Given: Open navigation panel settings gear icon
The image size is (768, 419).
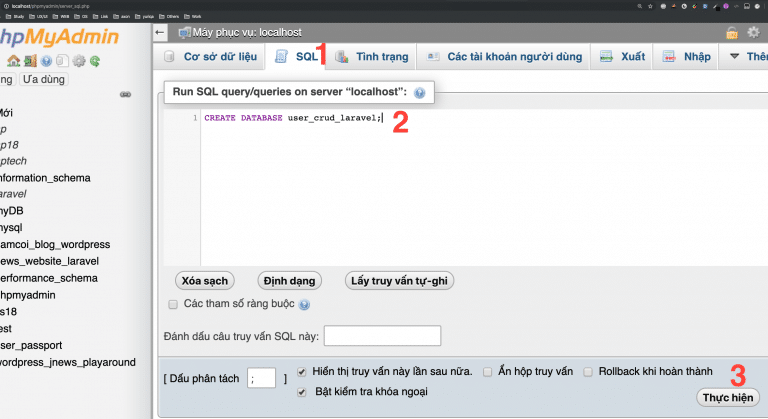Looking at the screenshot, I should [78, 61].
